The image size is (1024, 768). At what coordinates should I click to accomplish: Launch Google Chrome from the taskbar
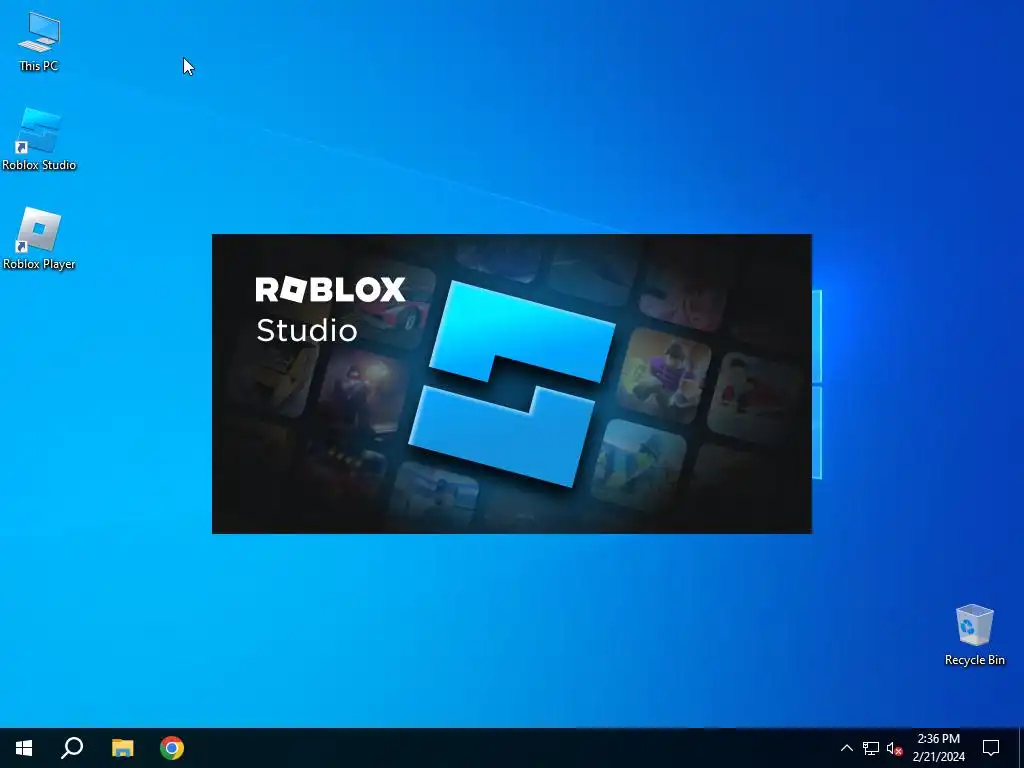(x=172, y=748)
